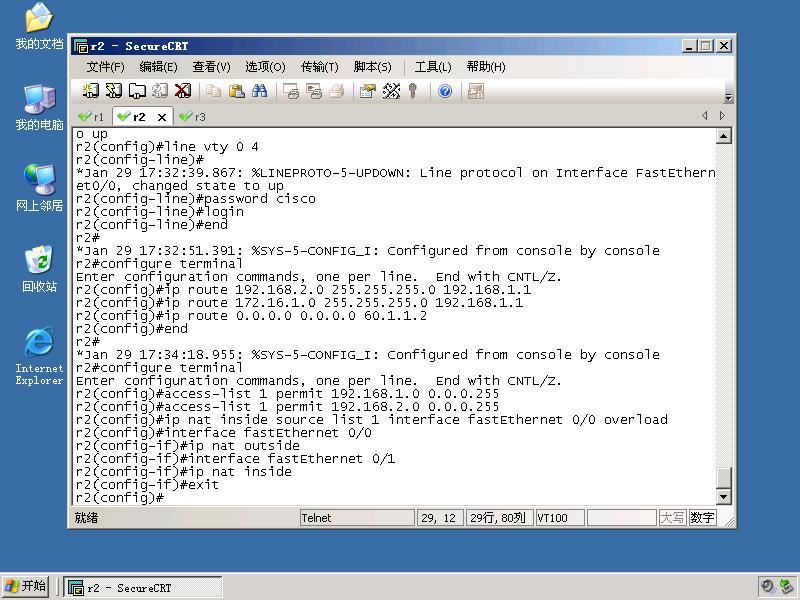Click the Disconnect red X icon

(183, 91)
